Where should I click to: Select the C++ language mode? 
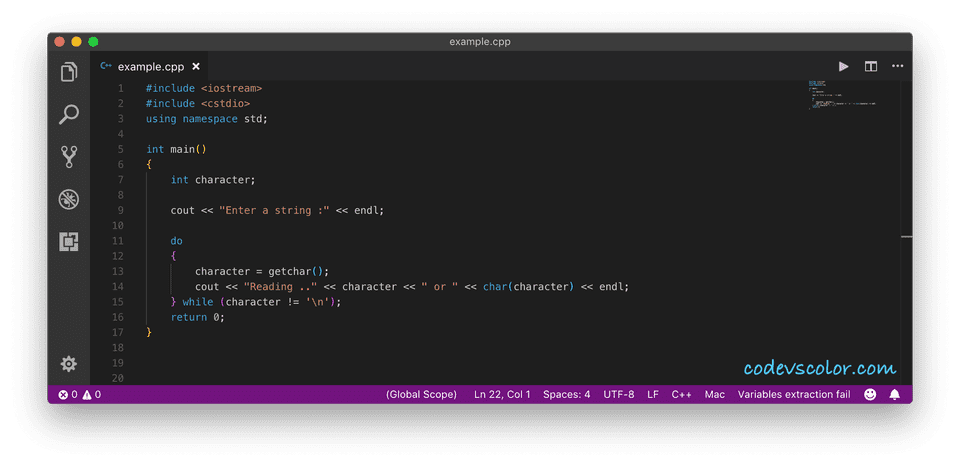681,394
